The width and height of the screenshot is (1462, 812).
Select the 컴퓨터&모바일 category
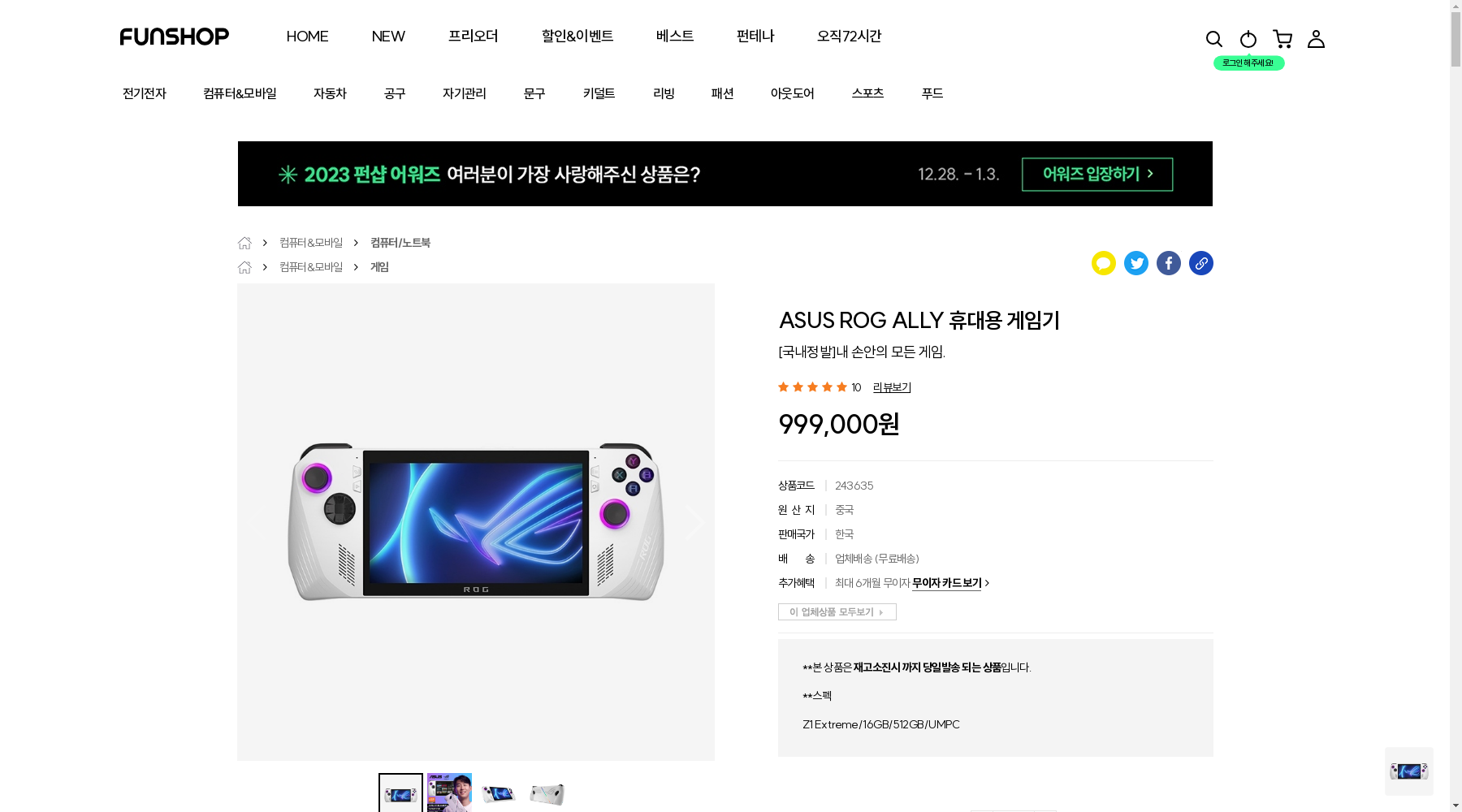[x=240, y=93]
